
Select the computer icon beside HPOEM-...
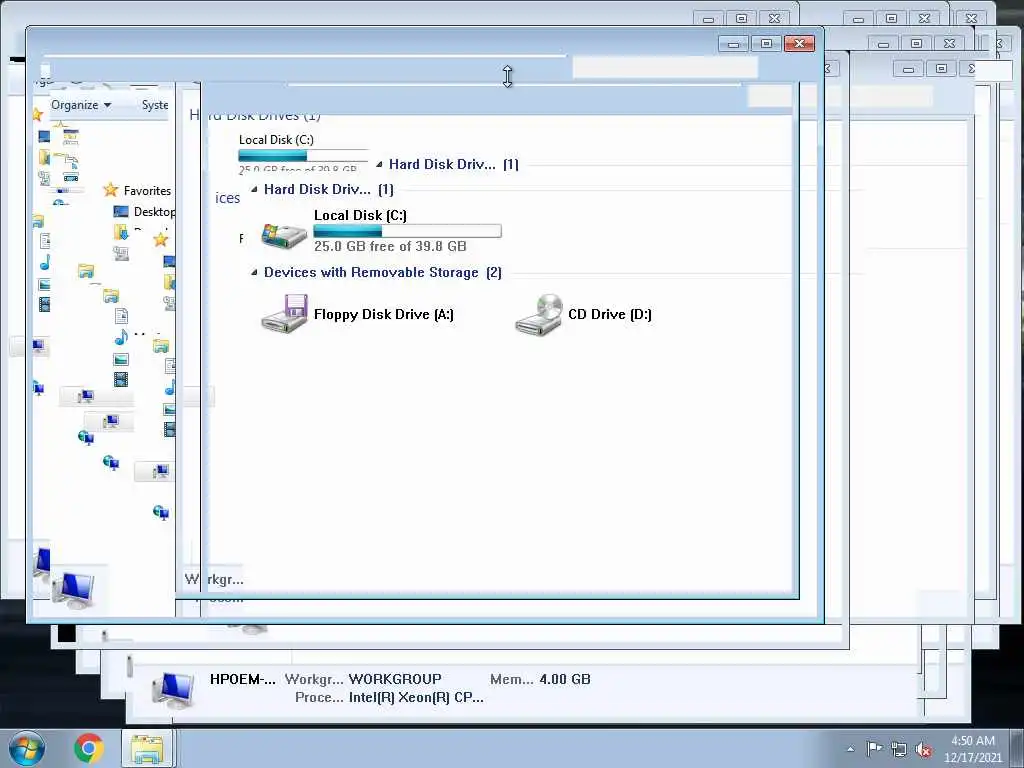click(x=173, y=690)
